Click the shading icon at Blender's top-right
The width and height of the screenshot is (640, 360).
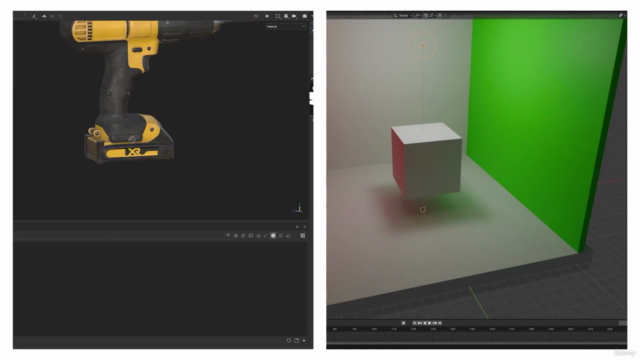pos(621,16)
